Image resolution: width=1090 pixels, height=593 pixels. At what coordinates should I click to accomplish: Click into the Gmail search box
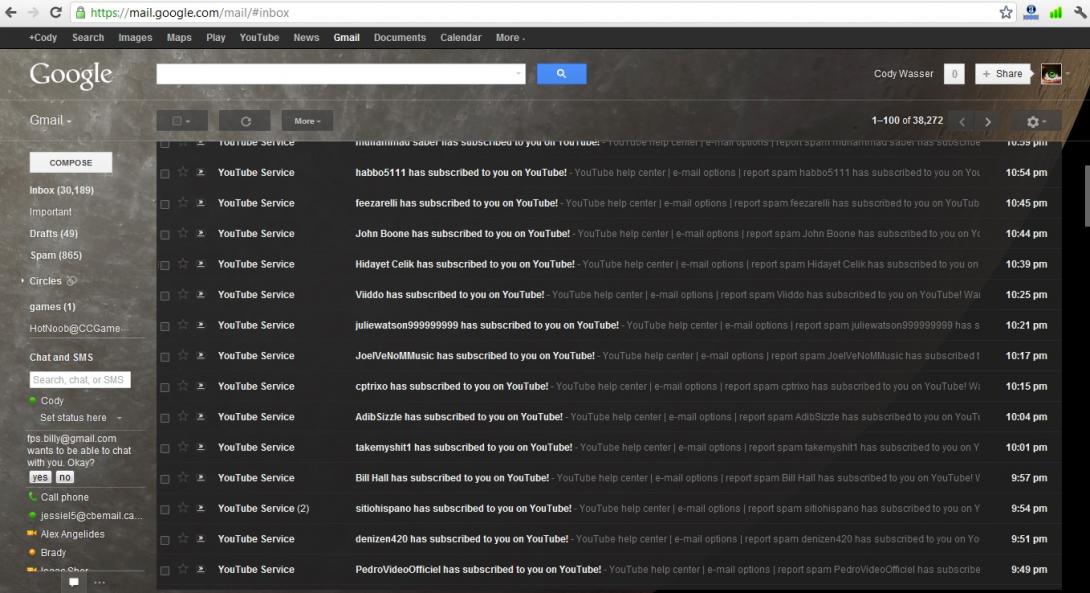pos(341,74)
